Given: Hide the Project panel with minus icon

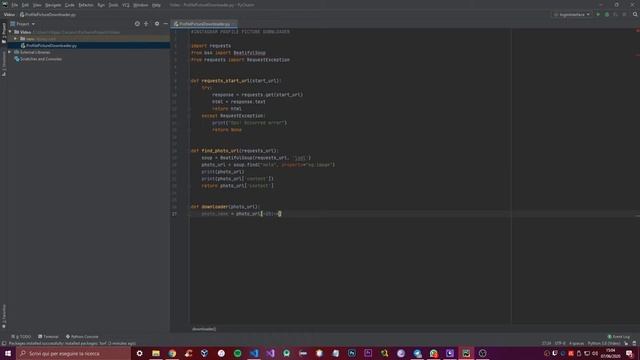Looking at the screenshot, I should pyautogui.click(x=165, y=24).
